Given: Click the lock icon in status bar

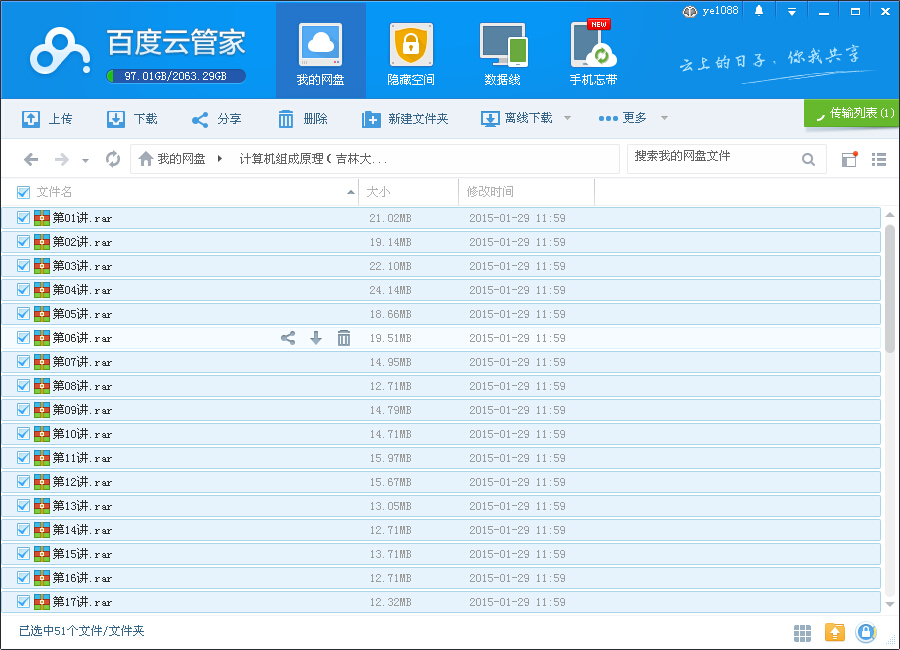Looking at the screenshot, I should pyautogui.click(x=866, y=632).
